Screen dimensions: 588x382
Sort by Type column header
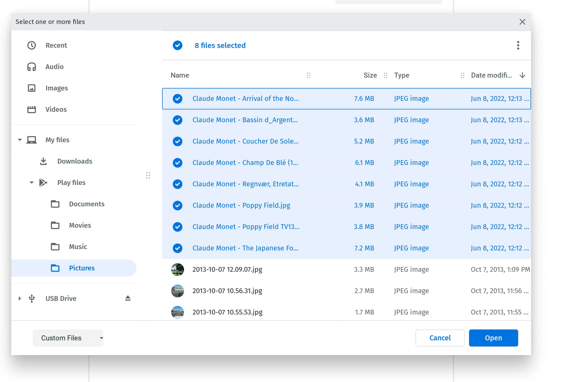(x=402, y=75)
